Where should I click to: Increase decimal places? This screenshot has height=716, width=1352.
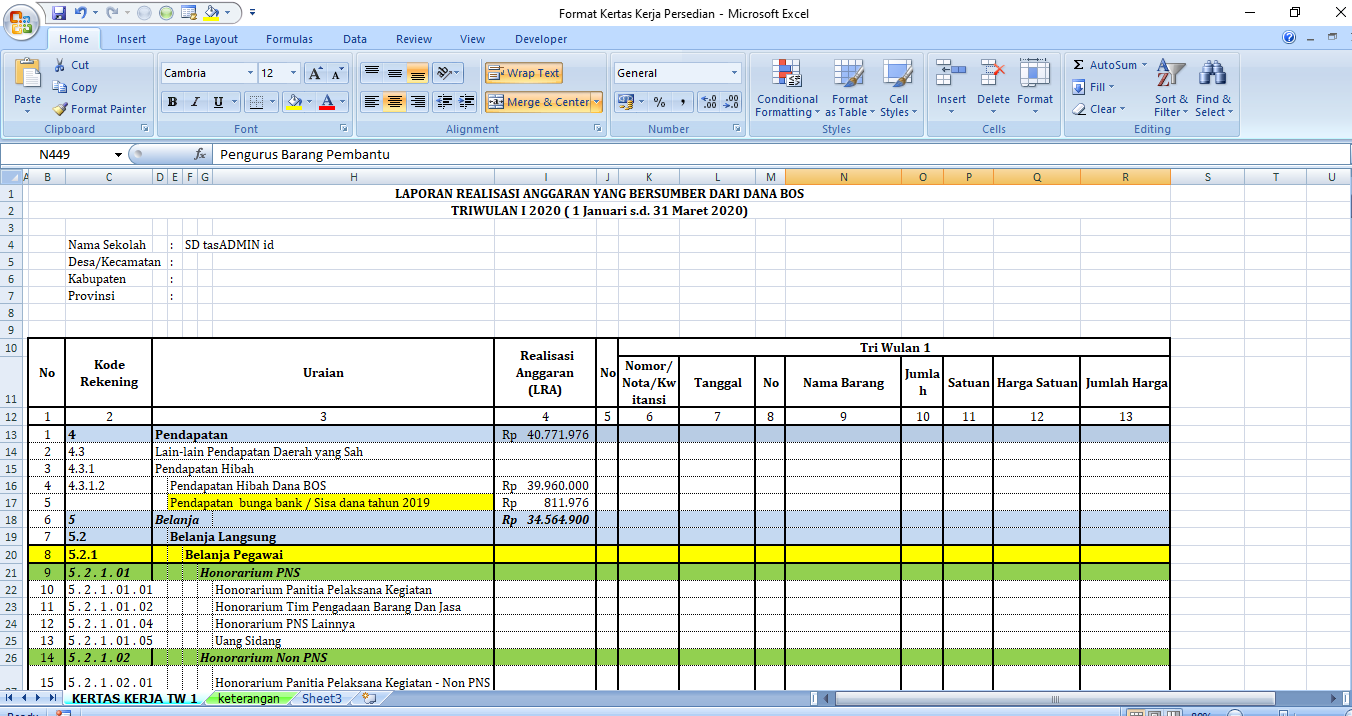(709, 102)
